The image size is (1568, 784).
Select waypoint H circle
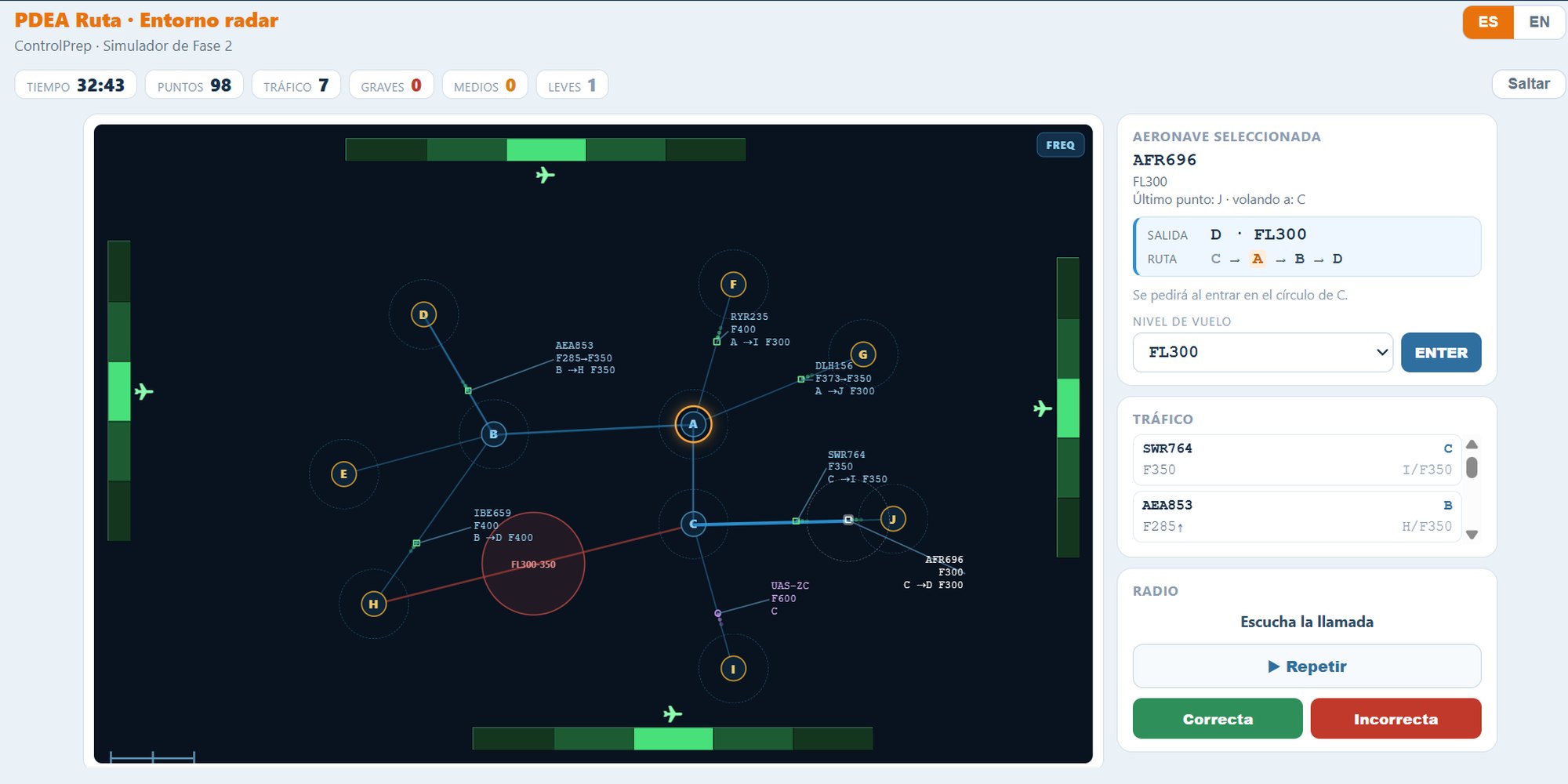(373, 604)
